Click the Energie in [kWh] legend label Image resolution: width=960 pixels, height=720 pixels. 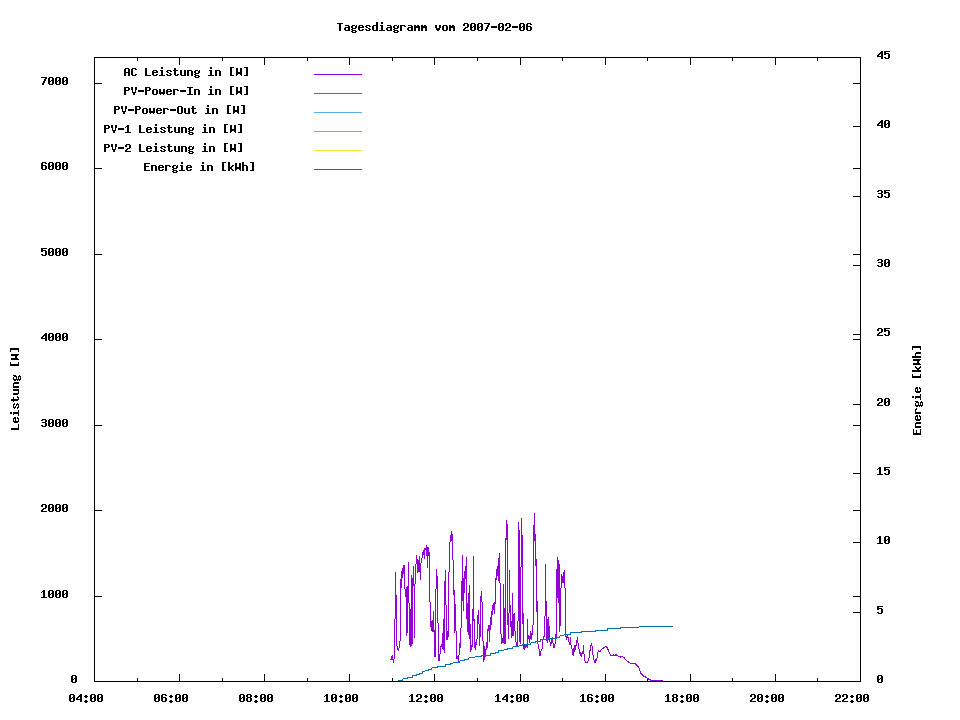click(x=199, y=167)
